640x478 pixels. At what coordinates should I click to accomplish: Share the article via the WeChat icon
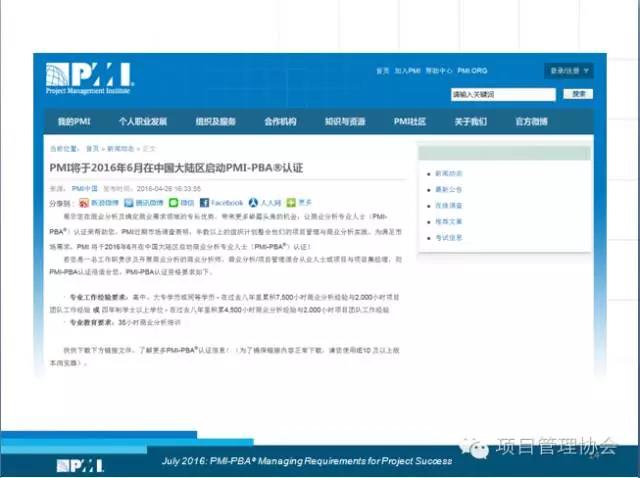(173, 203)
